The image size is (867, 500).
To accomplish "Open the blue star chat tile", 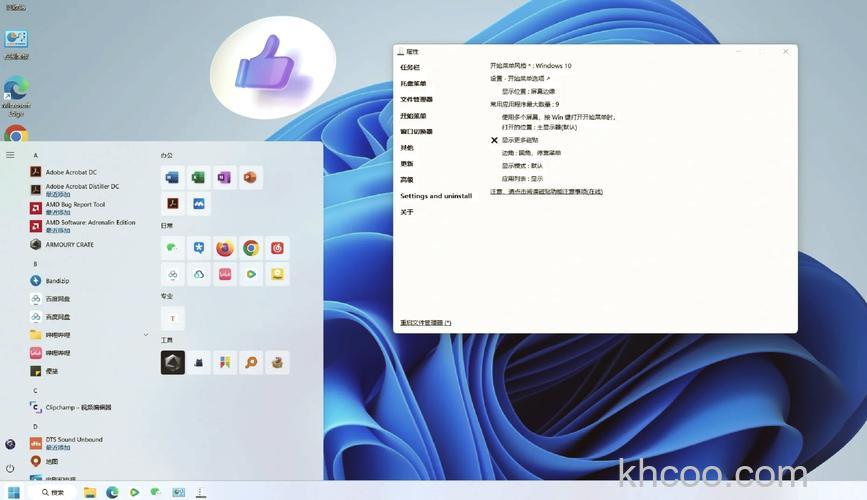I will [x=199, y=248].
